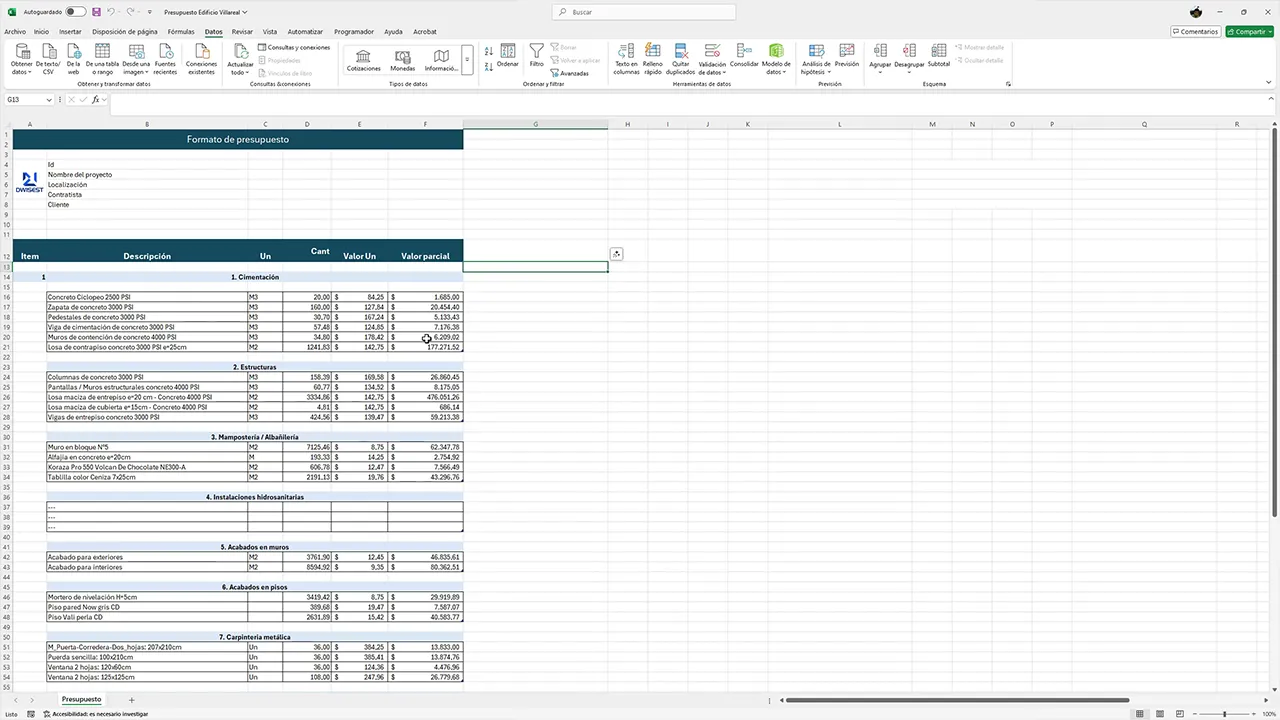Choose Cotizaciones data type
Viewport: 1280px width, 720px height.
(363, 60)
